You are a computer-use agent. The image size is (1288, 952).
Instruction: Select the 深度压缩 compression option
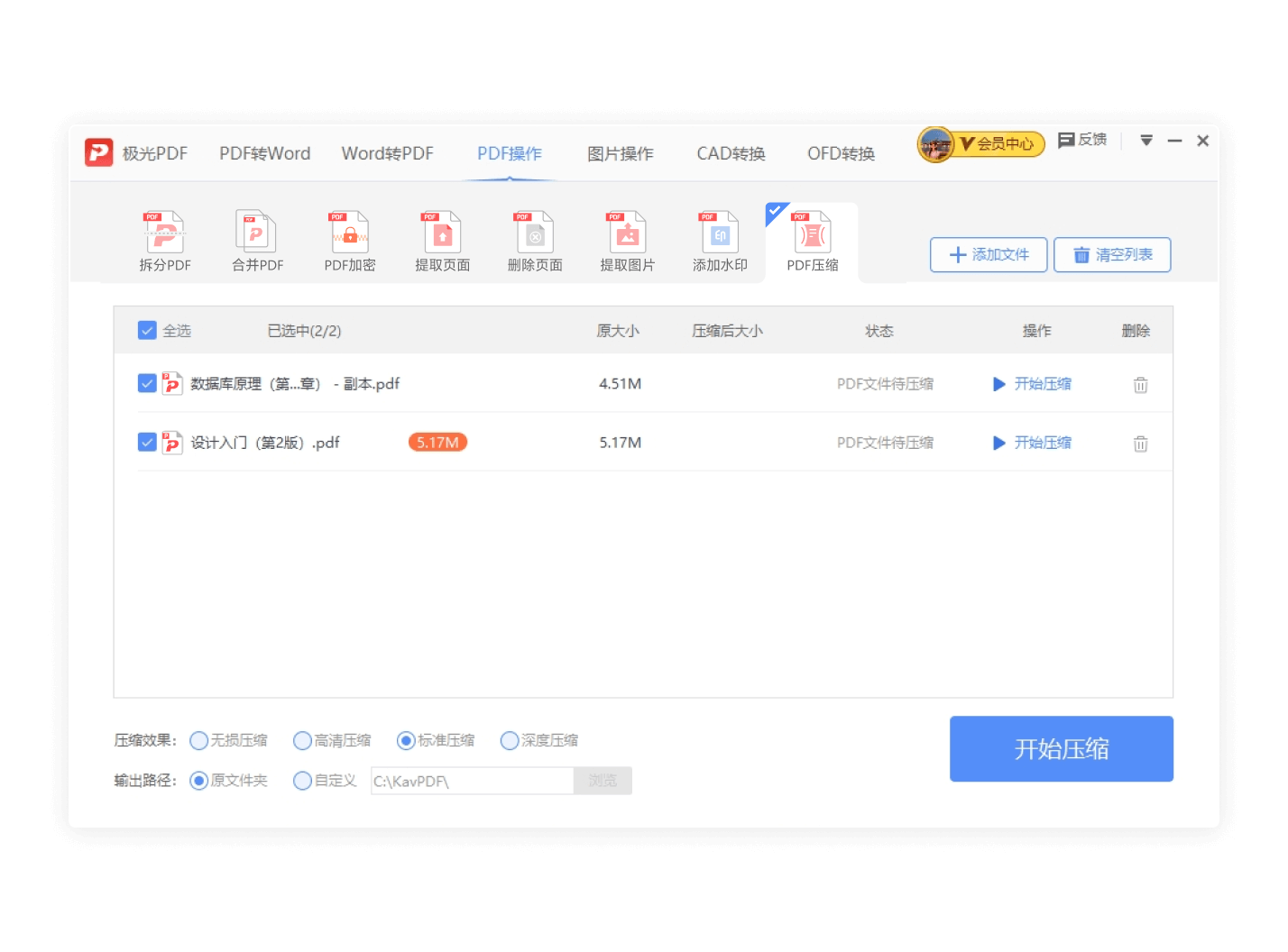pos(509,740)
